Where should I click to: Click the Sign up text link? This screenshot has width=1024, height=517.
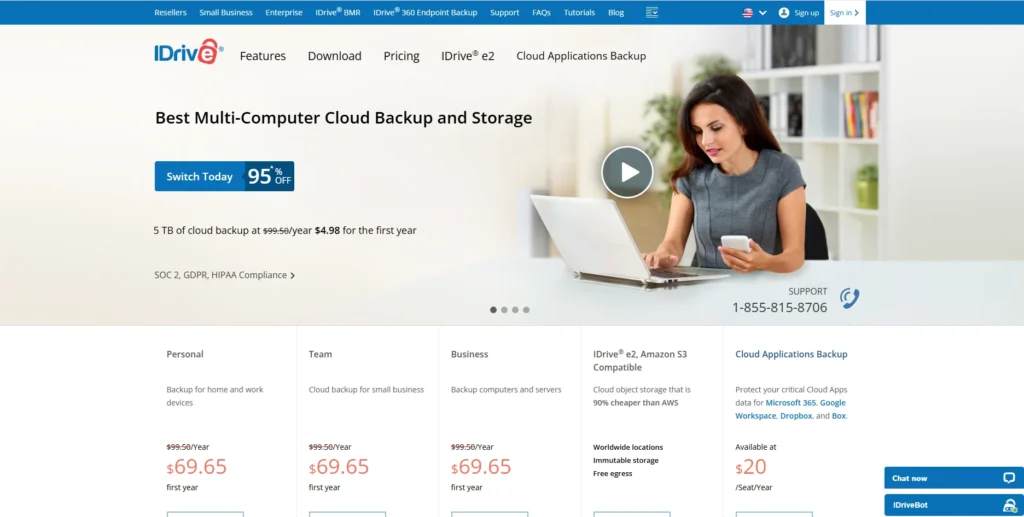(x=807, y=12)
